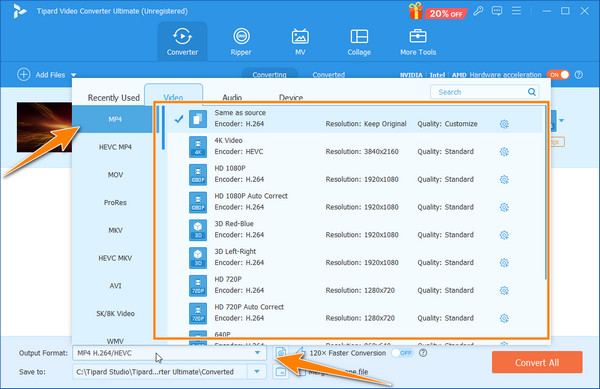The height and width of the screenshot is (389, 600).
Task: Choose the 3D Left-Right preset
Action: 355,257
